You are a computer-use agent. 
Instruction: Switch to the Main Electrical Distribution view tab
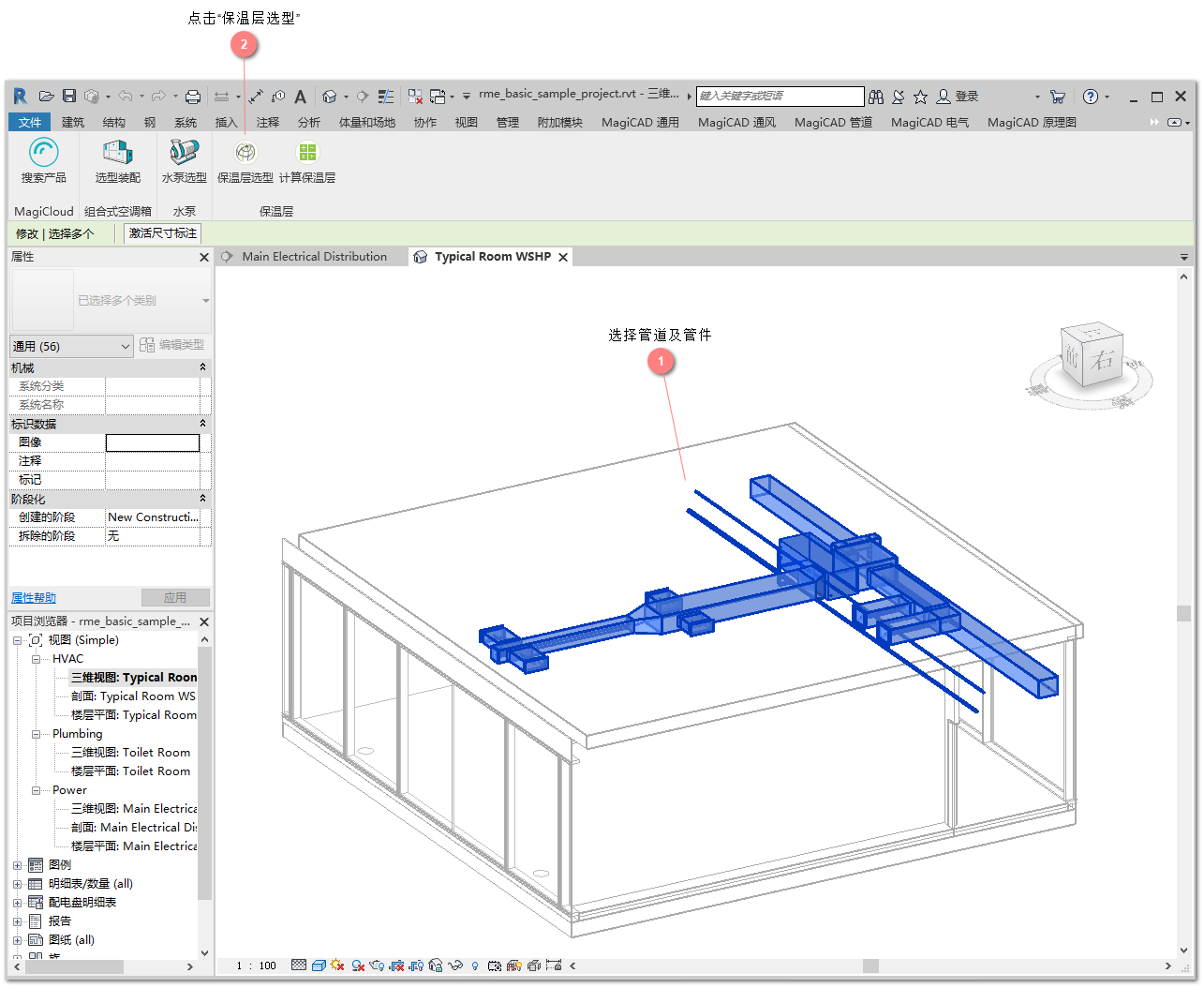[x=314, y=257]
